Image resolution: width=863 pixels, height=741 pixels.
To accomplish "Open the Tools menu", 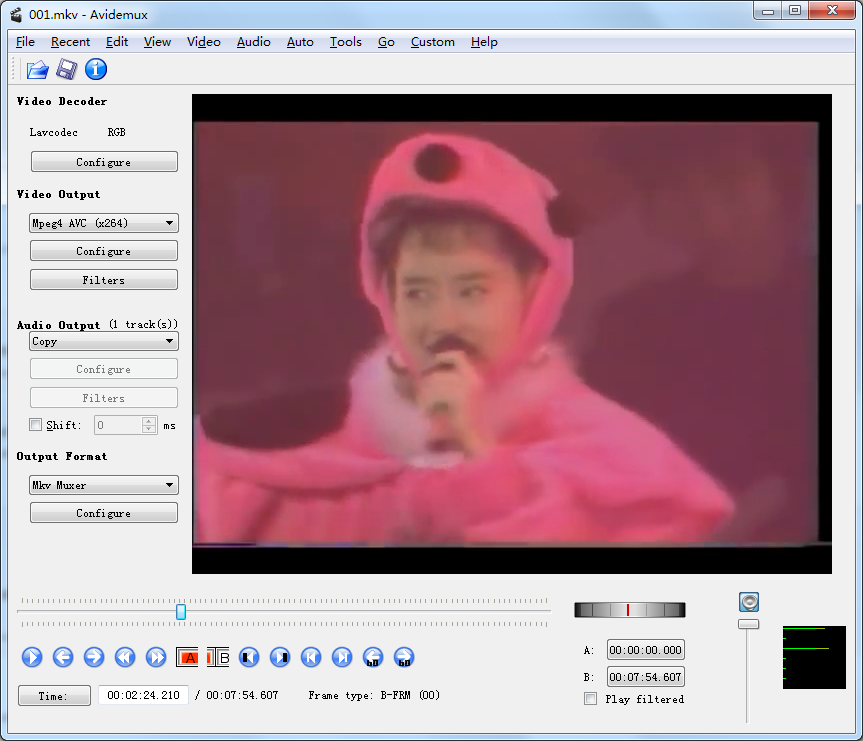I will pos(345,42).
